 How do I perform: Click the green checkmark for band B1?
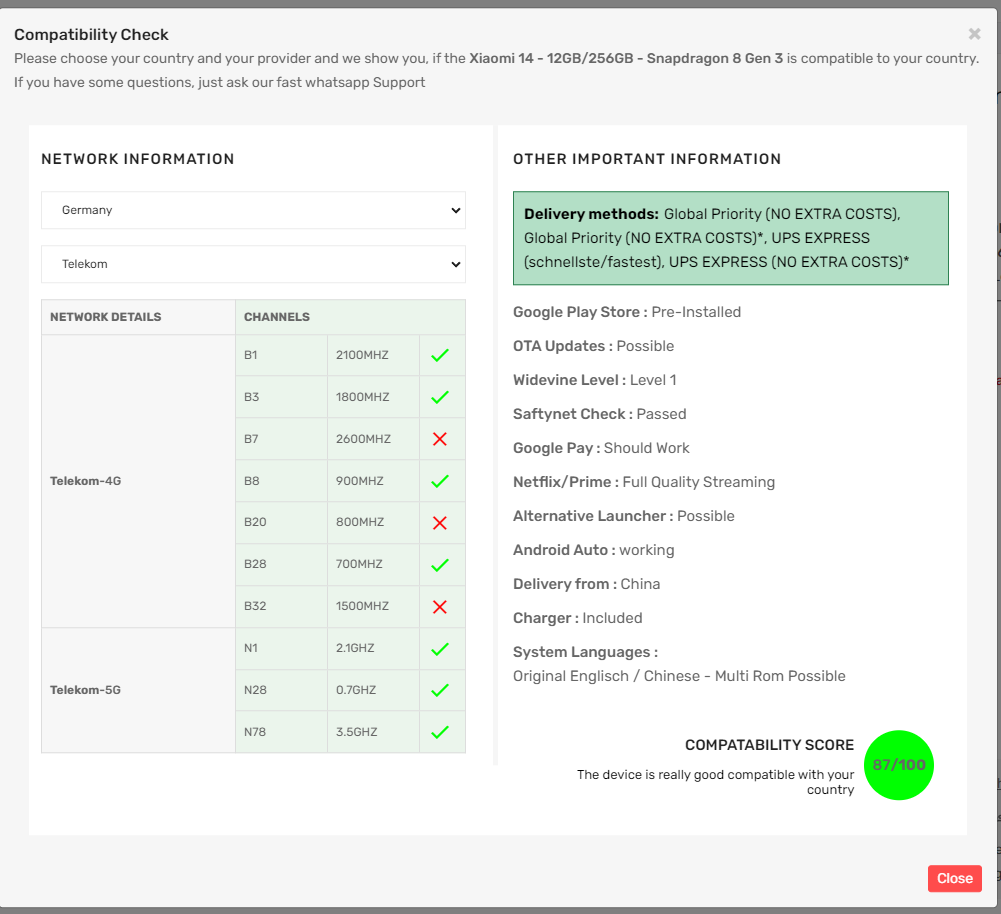coord(439,355)
